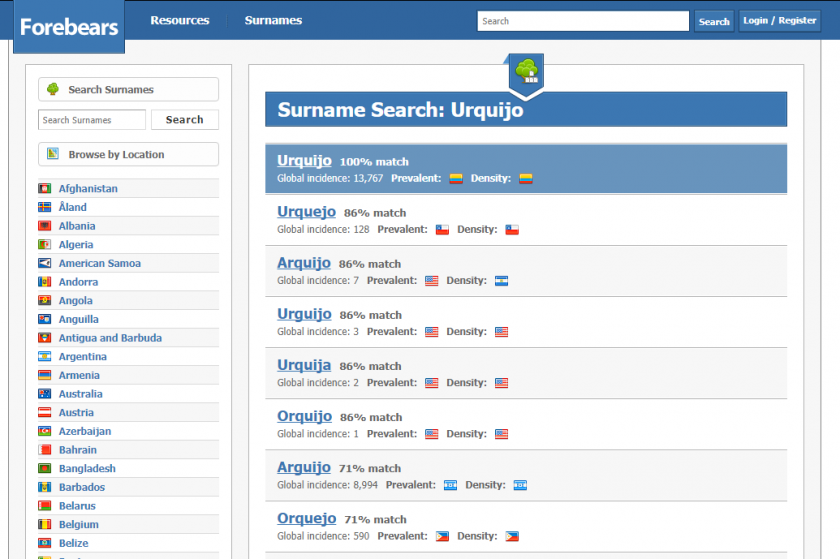Open the Angola link
840x559 pixels.
point(76,300)
